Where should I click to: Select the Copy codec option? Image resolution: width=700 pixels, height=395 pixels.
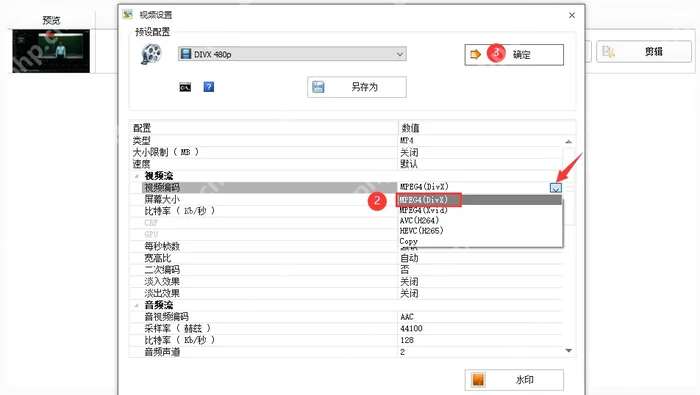click(x=408, y=241)
